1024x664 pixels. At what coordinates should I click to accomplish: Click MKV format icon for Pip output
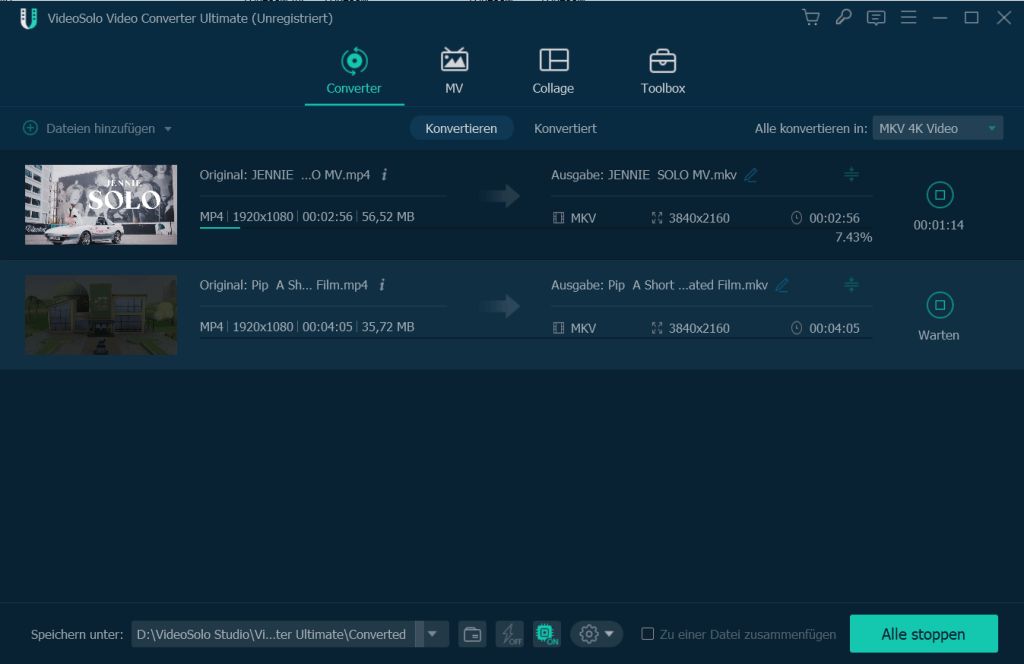point(558,328)
